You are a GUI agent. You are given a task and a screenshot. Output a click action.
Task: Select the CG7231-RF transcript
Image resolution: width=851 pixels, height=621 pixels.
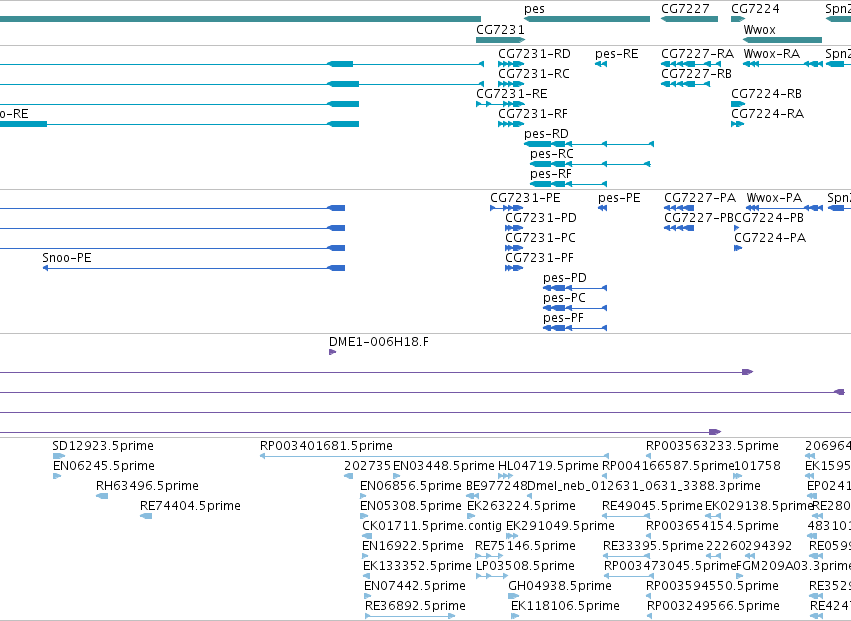click(x=511, y=124)
